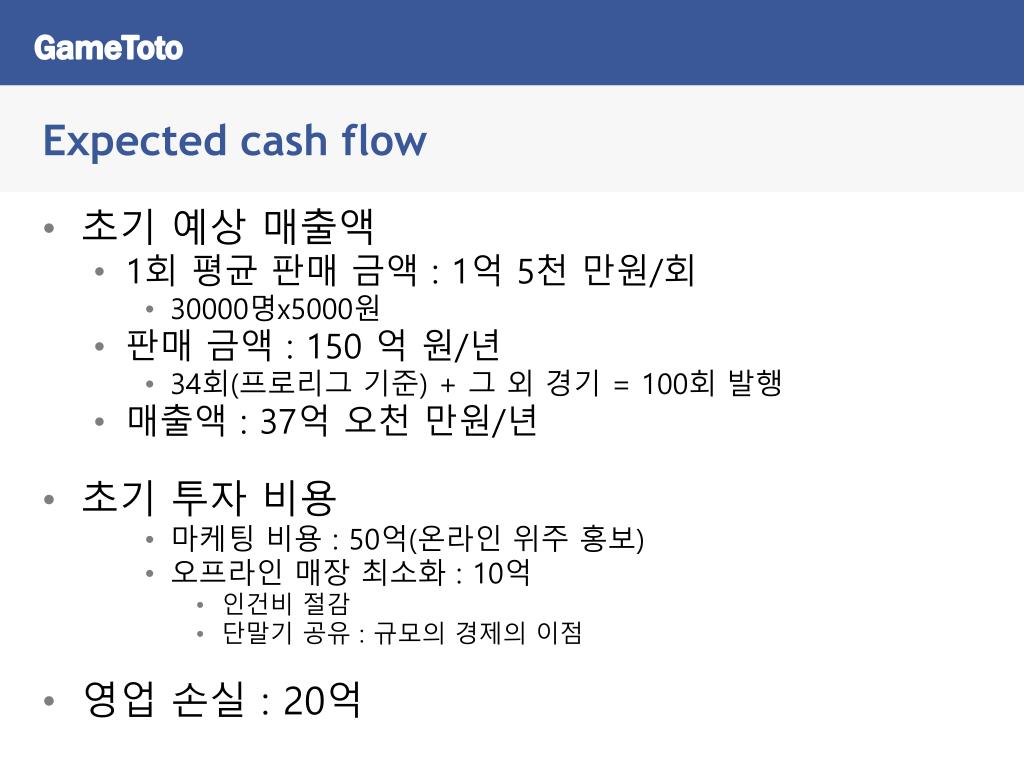Click the 오프라인 매장 최소화 : 10억 line
Viewport: 1024px width, 768px height.
(x=350, y=573)
